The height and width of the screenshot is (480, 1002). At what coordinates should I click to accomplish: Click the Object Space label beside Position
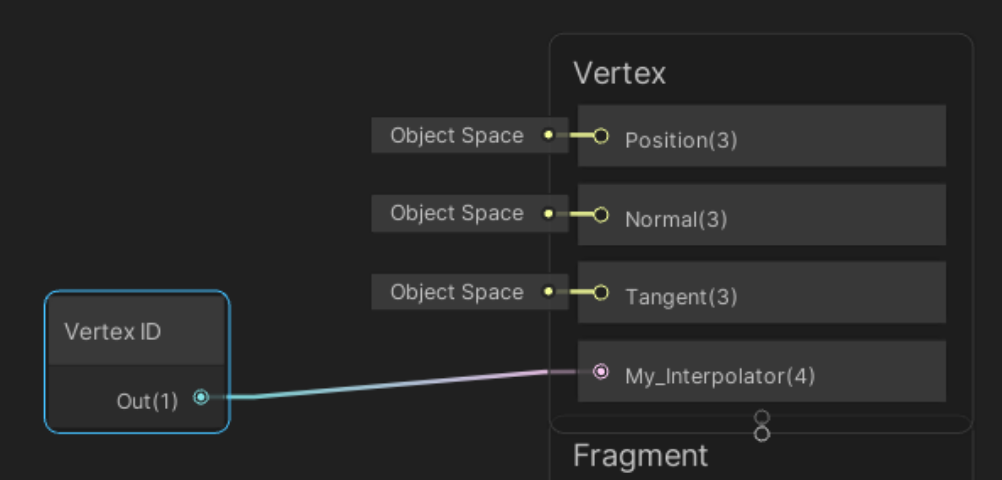pyautogui.click(x=456, y=135)
